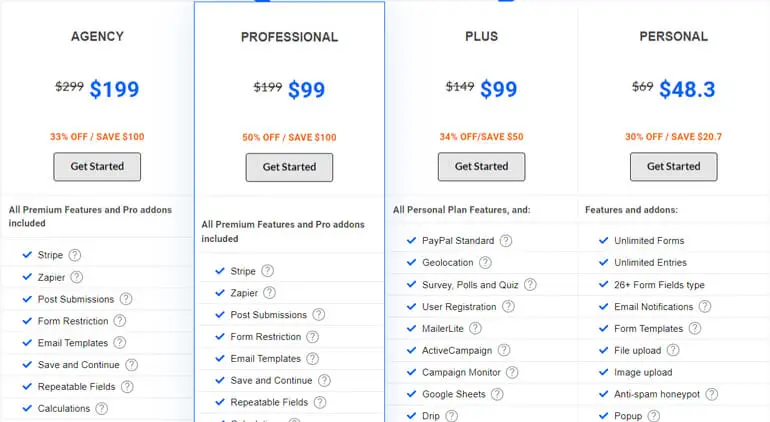
Task: Show tooltip for Professional Save and Continue
Action: tap(324, 380)
